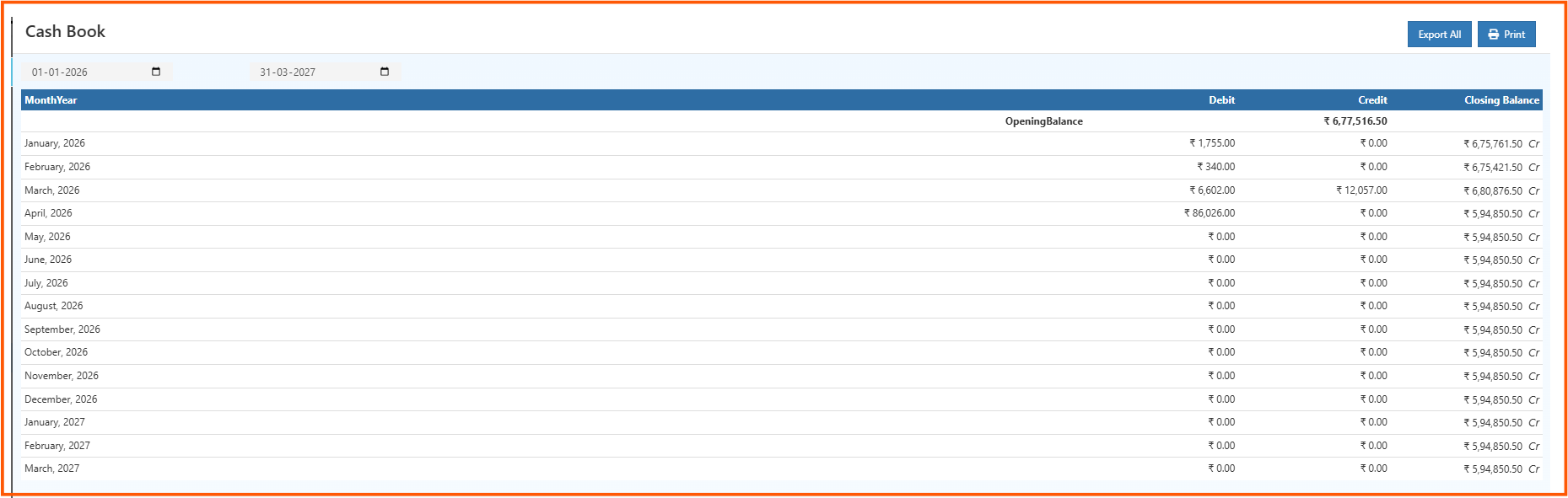Image resolution: width=1568 pixels, height=498 pixels.
Task: Open the April, 2026 month entry
Action: (48, 213)
